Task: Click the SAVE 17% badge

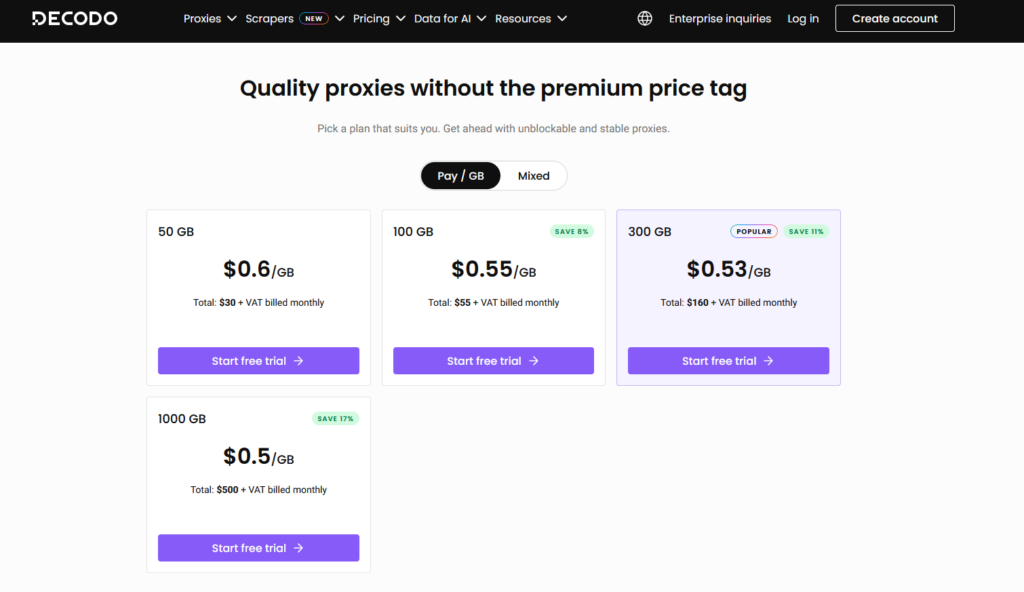Action: (x=336, y=418)
